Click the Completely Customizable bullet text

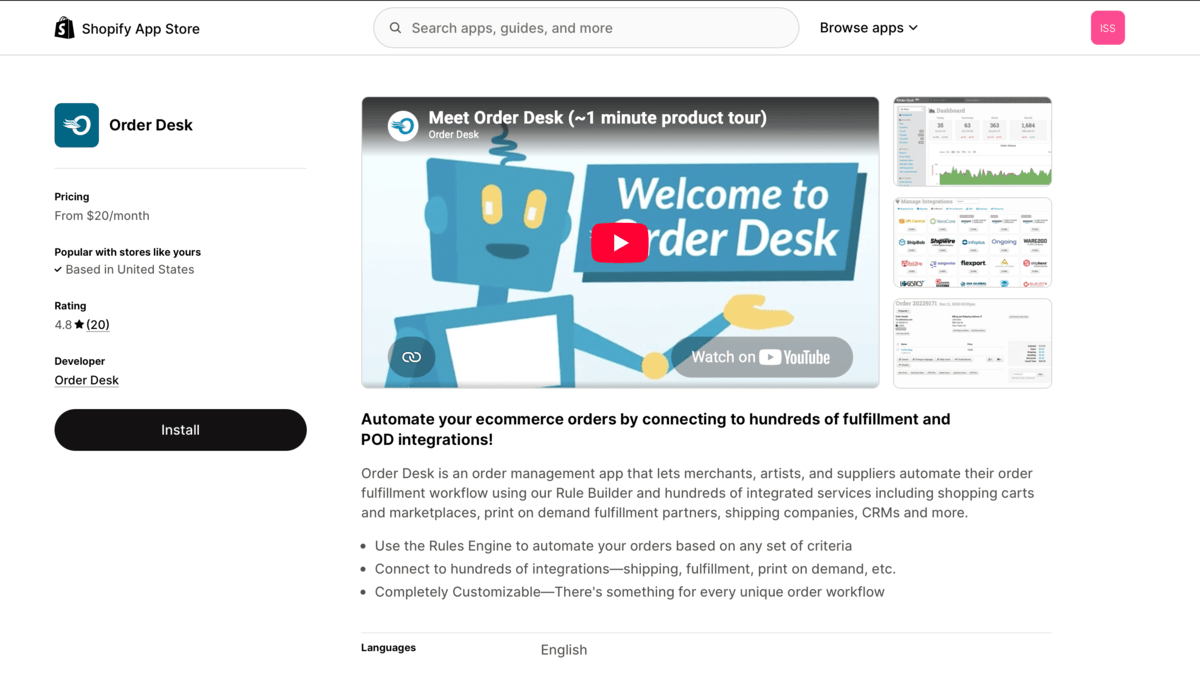click(629, 592)
